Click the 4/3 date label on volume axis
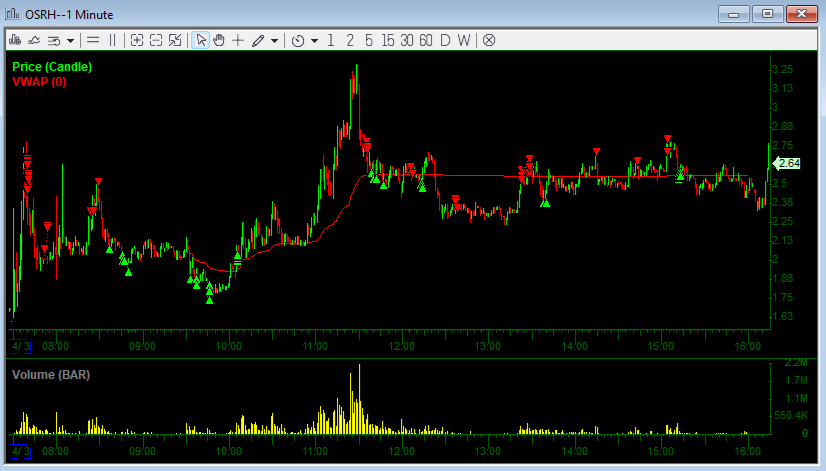Viewport: 826px width, 471px height. (x=21, y=452)
